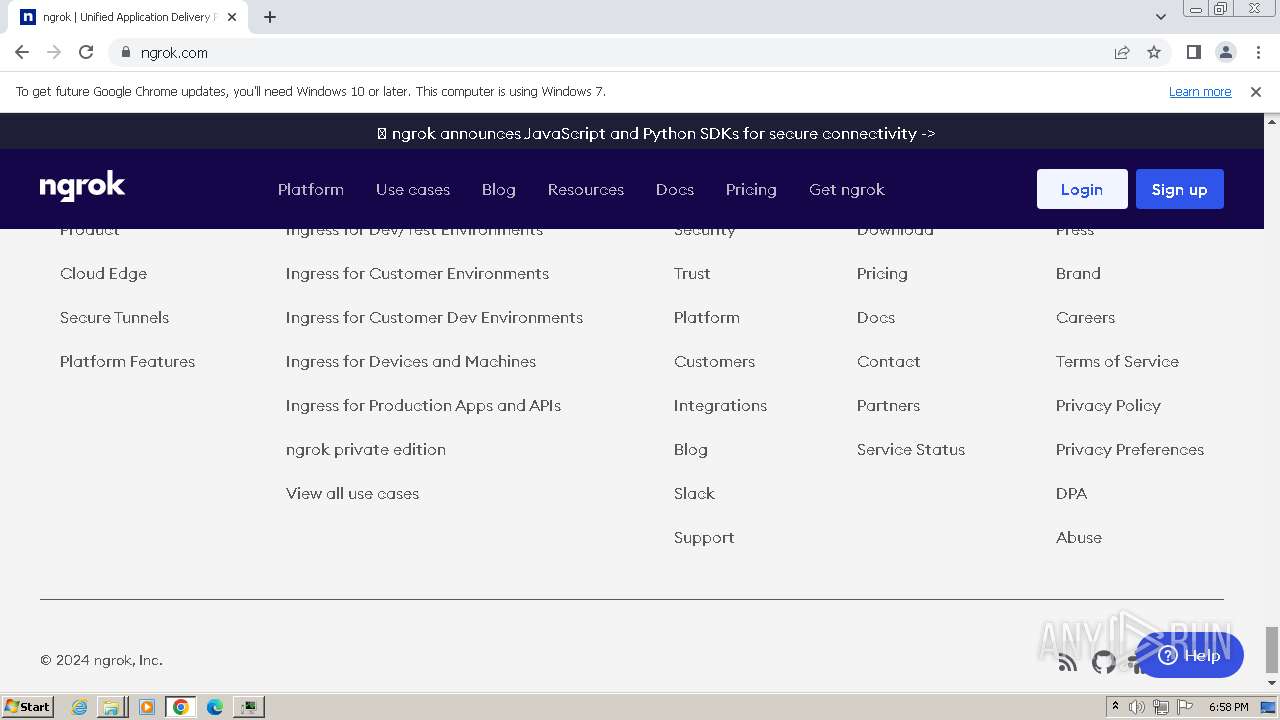This screenshot has width=1280, height=720.
Task: Open the Resources navigation menu
Action: click(586, 189)
